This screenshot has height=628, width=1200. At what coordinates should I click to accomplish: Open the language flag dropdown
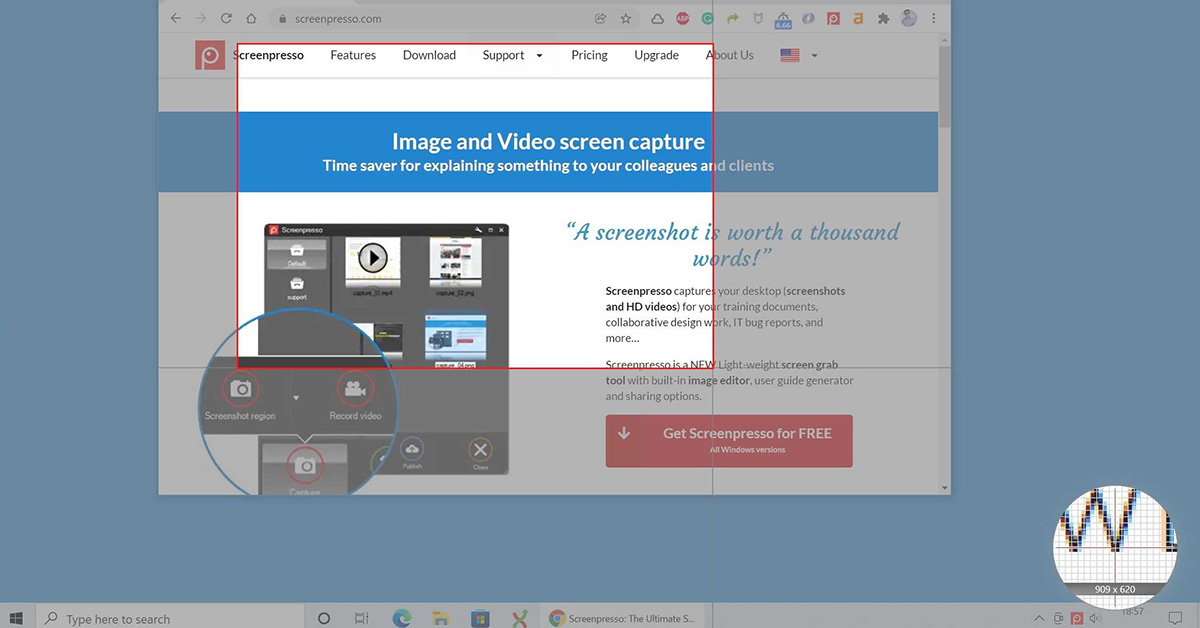(798, 55)
